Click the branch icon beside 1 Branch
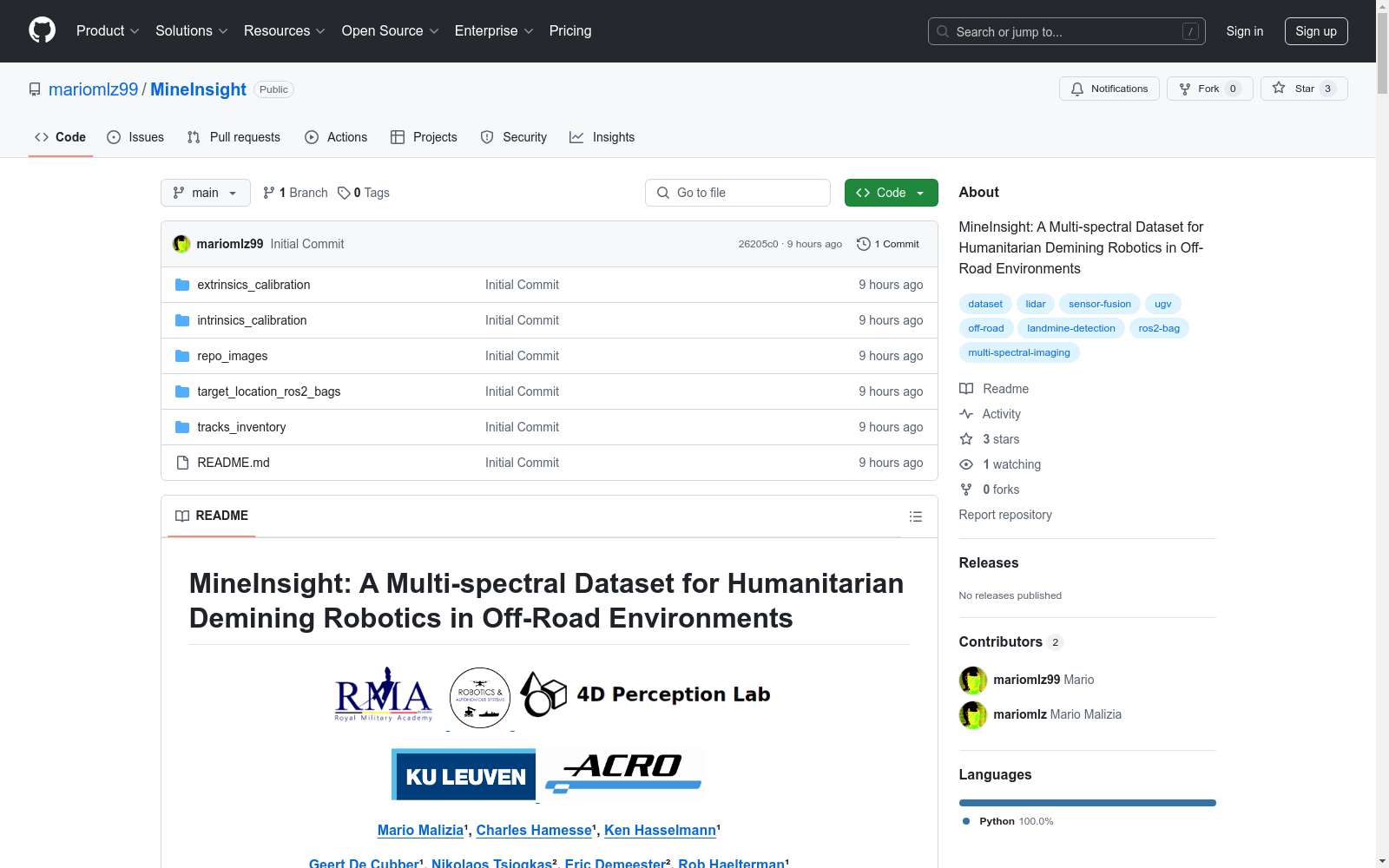The height and width of the screenshot is (868, 1389). tap(269, 193)
